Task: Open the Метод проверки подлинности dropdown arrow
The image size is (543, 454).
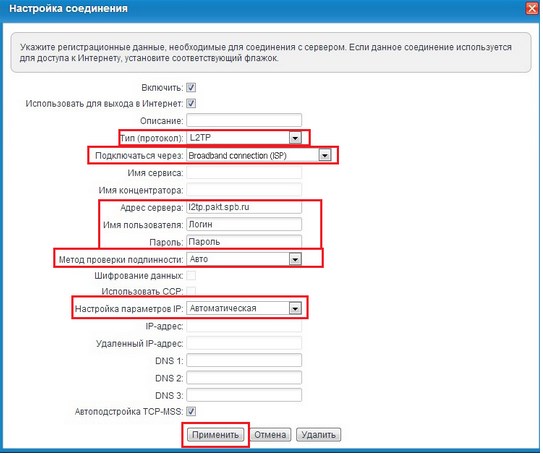Action: (295, 259)
